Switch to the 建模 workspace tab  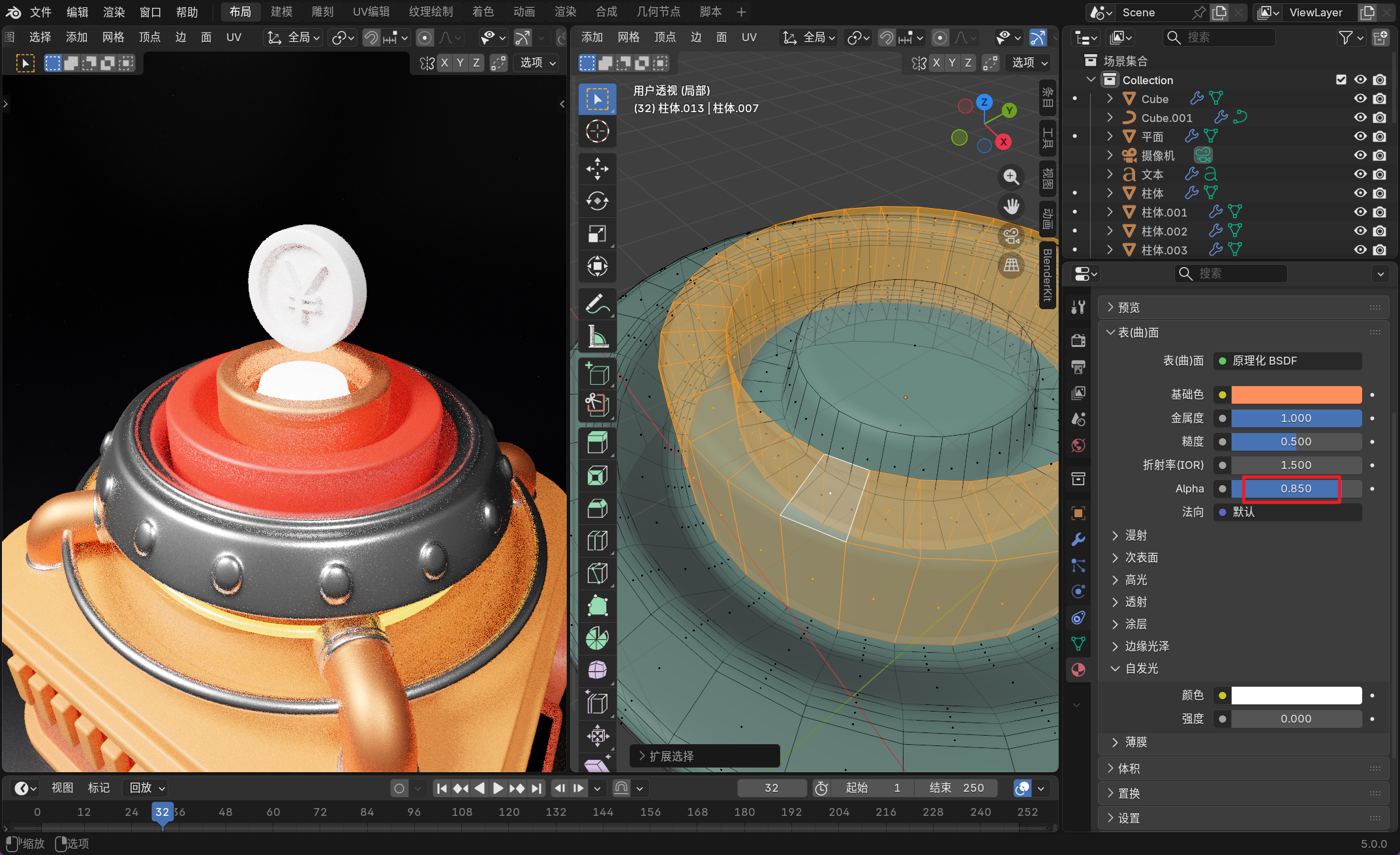[x=281, y=12]
